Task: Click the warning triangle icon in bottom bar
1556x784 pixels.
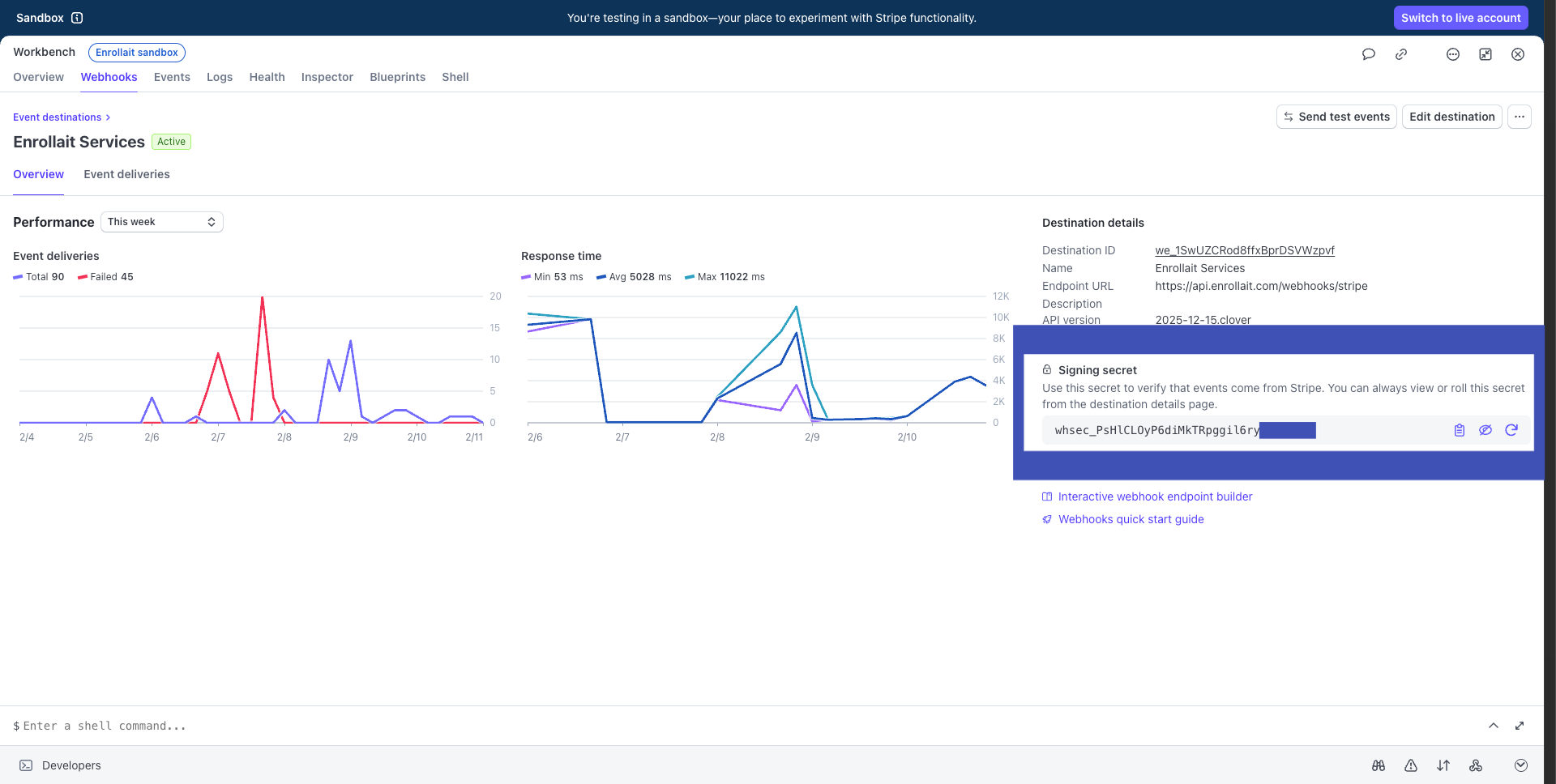Action: pos(1411,765)
